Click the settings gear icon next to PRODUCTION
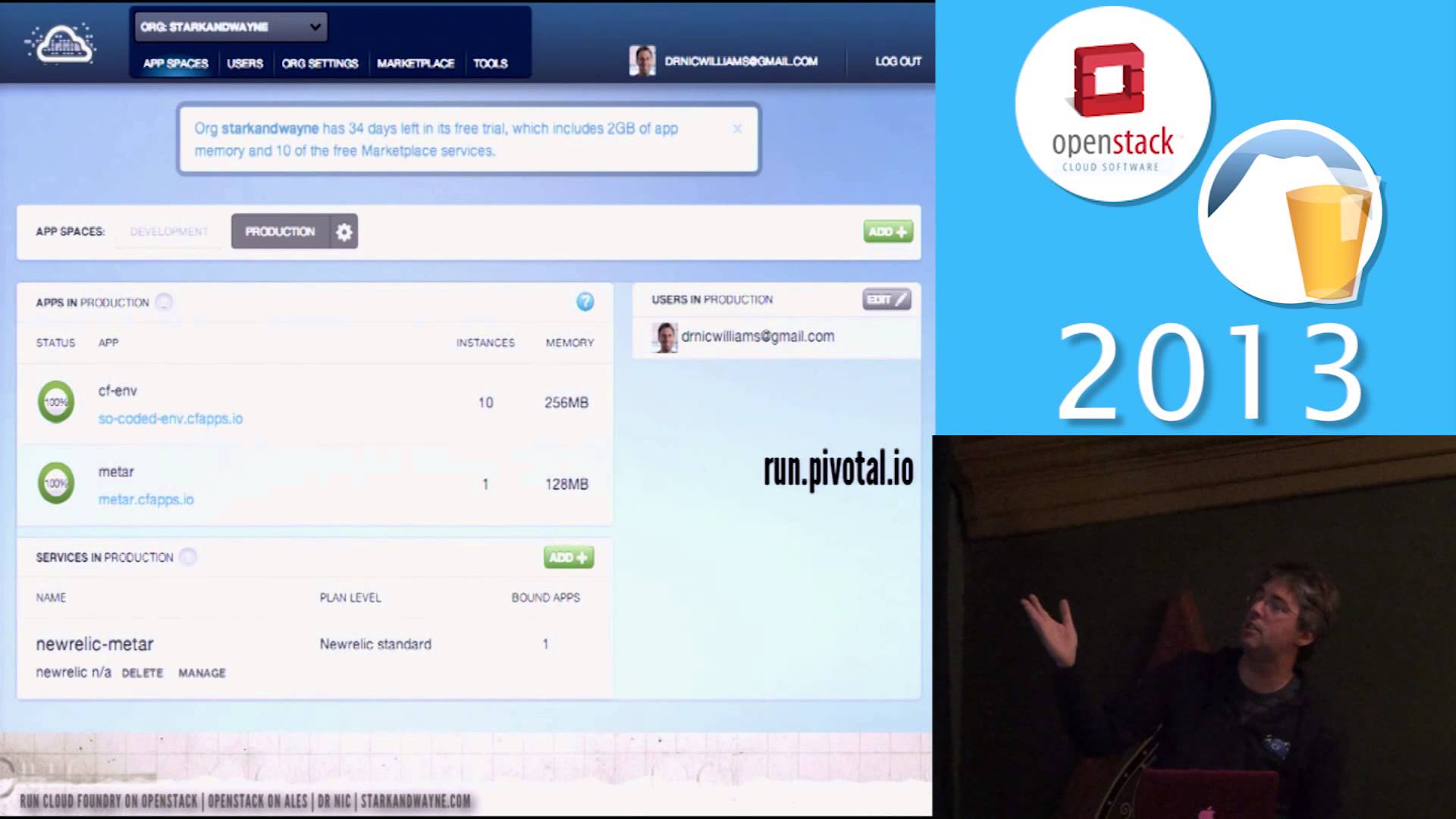1456x819 pixels. pos(343,231)
